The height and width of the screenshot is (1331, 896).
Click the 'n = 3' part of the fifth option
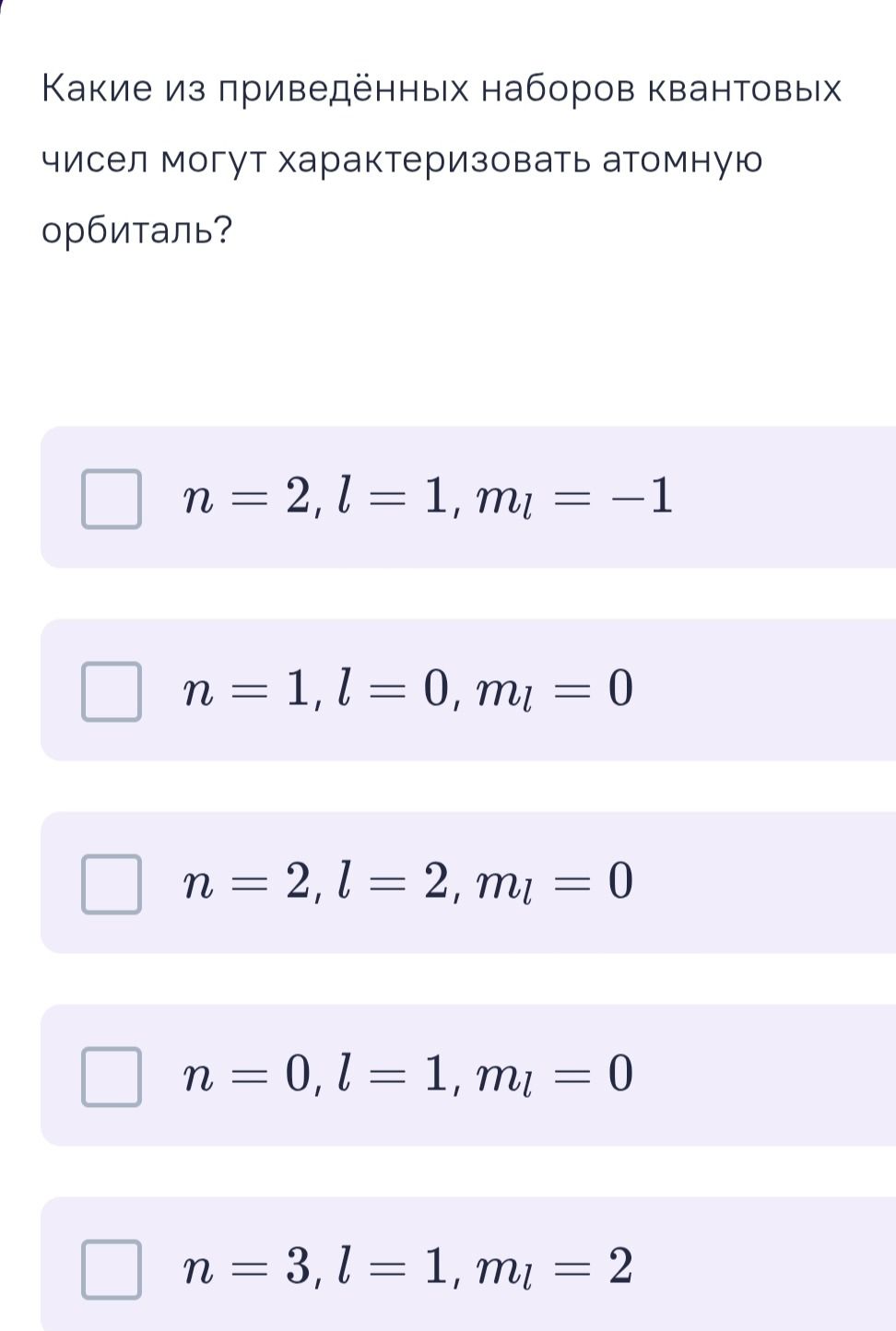[249, 1267]
